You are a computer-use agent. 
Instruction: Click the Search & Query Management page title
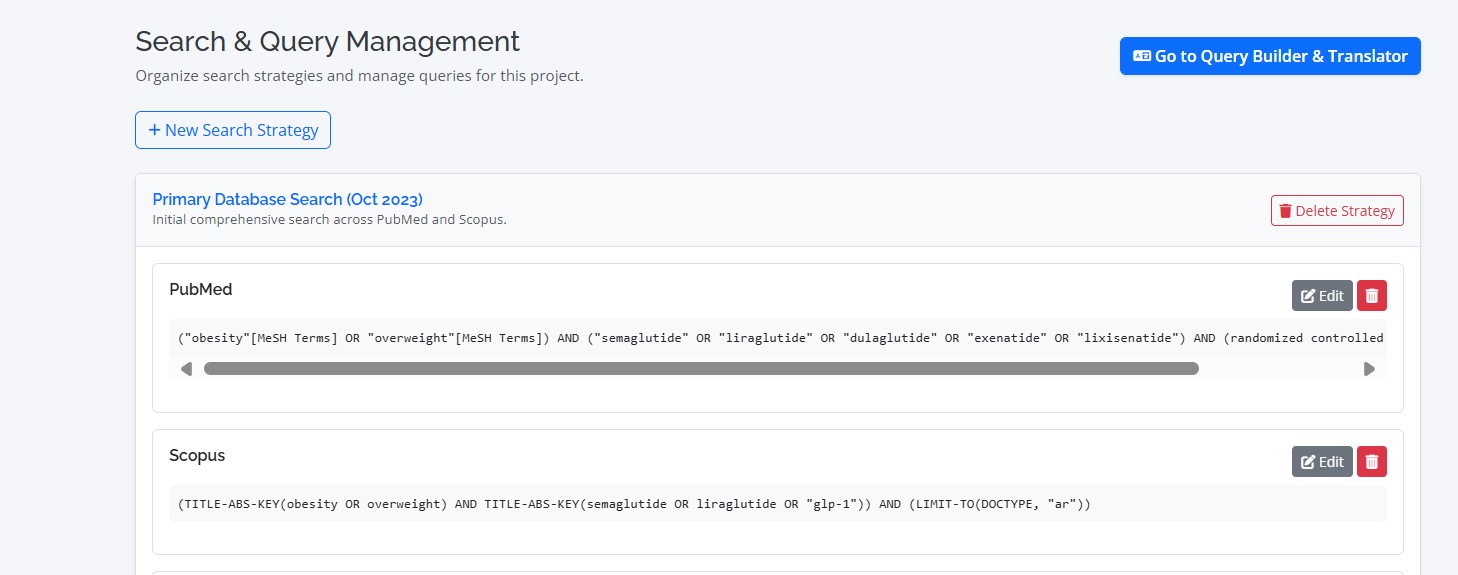pos(327,42)
